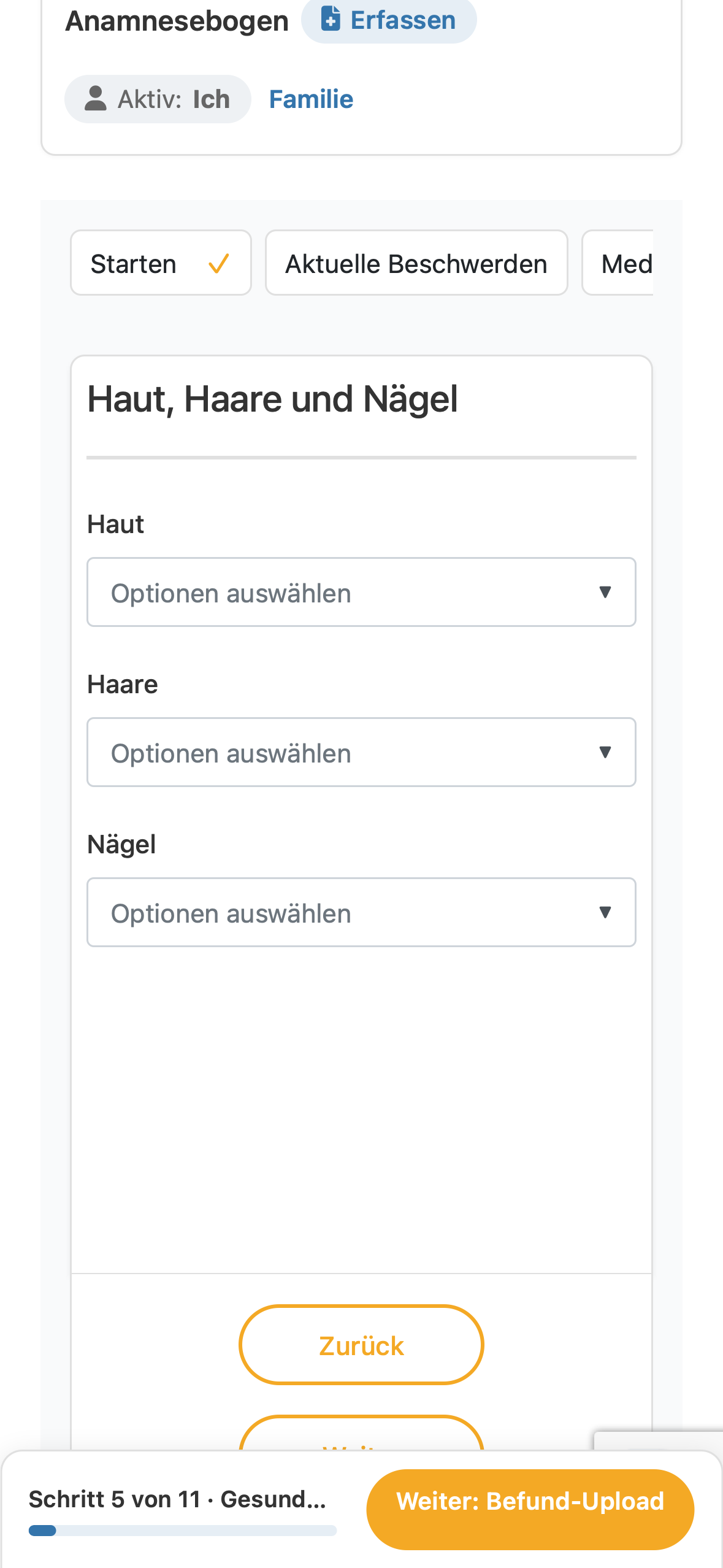
Task: Select the partially visible Med tab
Action: pyautogui.click(x=618, y=263)
